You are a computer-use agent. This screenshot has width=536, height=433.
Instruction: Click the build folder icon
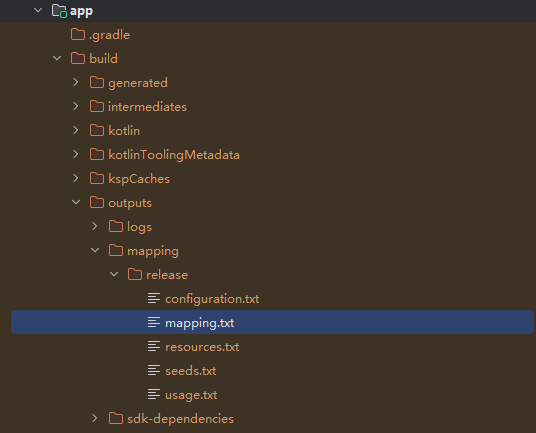point(78,58)
